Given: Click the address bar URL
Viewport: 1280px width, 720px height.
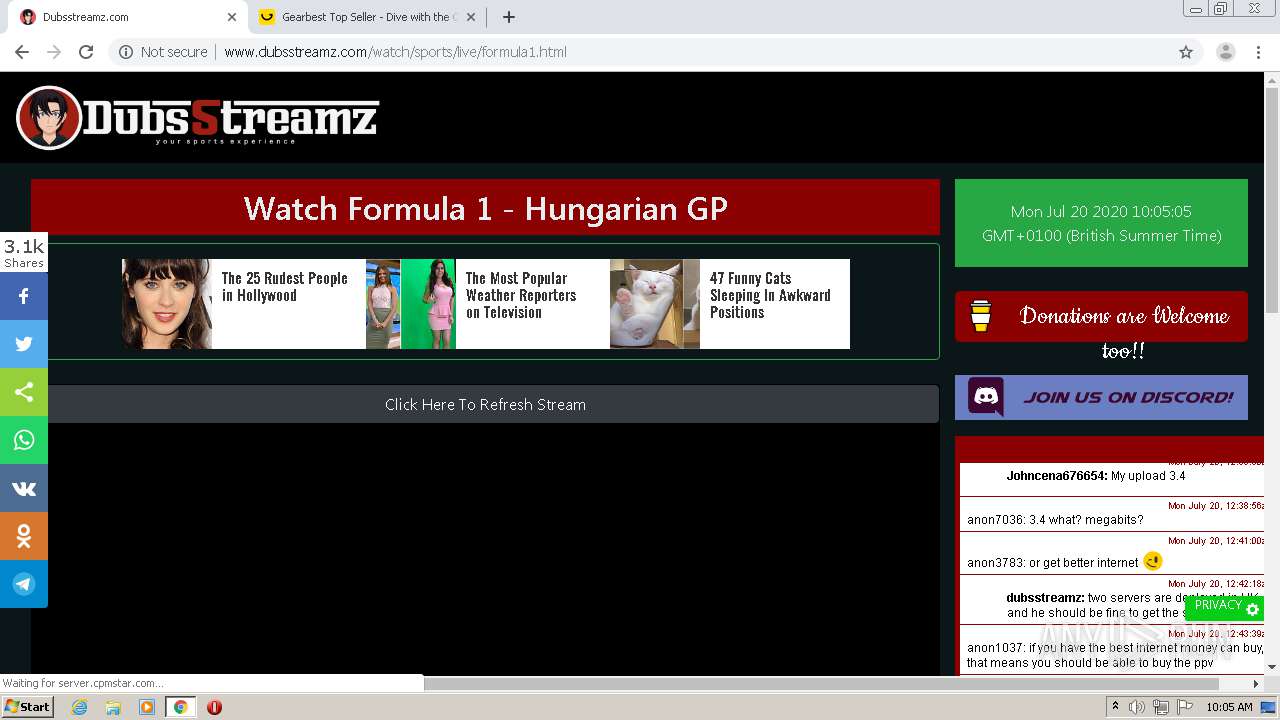Looking at the screenshot, I should 395,52.
